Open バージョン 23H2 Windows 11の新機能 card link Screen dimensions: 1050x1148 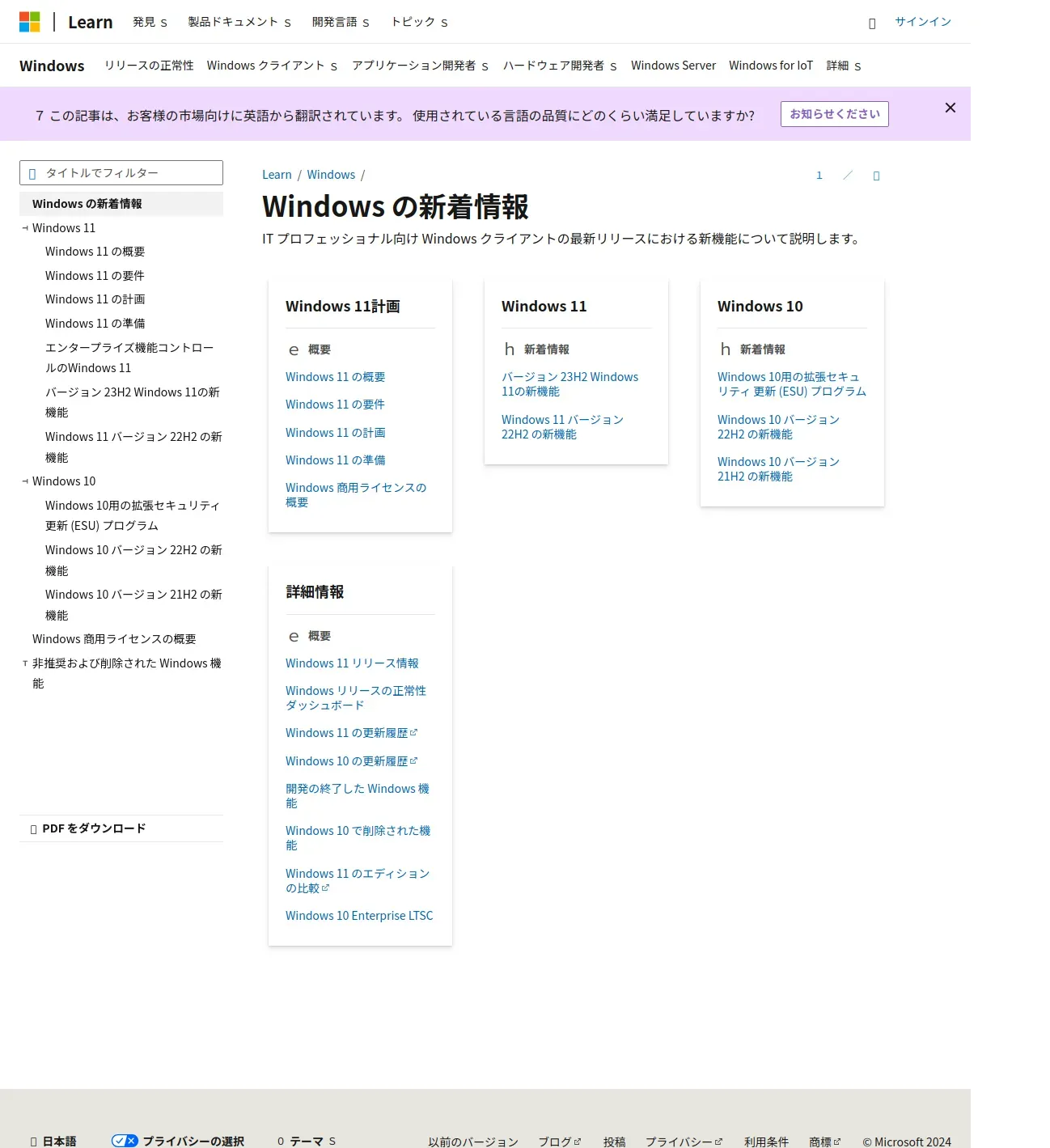coord(569,384)
